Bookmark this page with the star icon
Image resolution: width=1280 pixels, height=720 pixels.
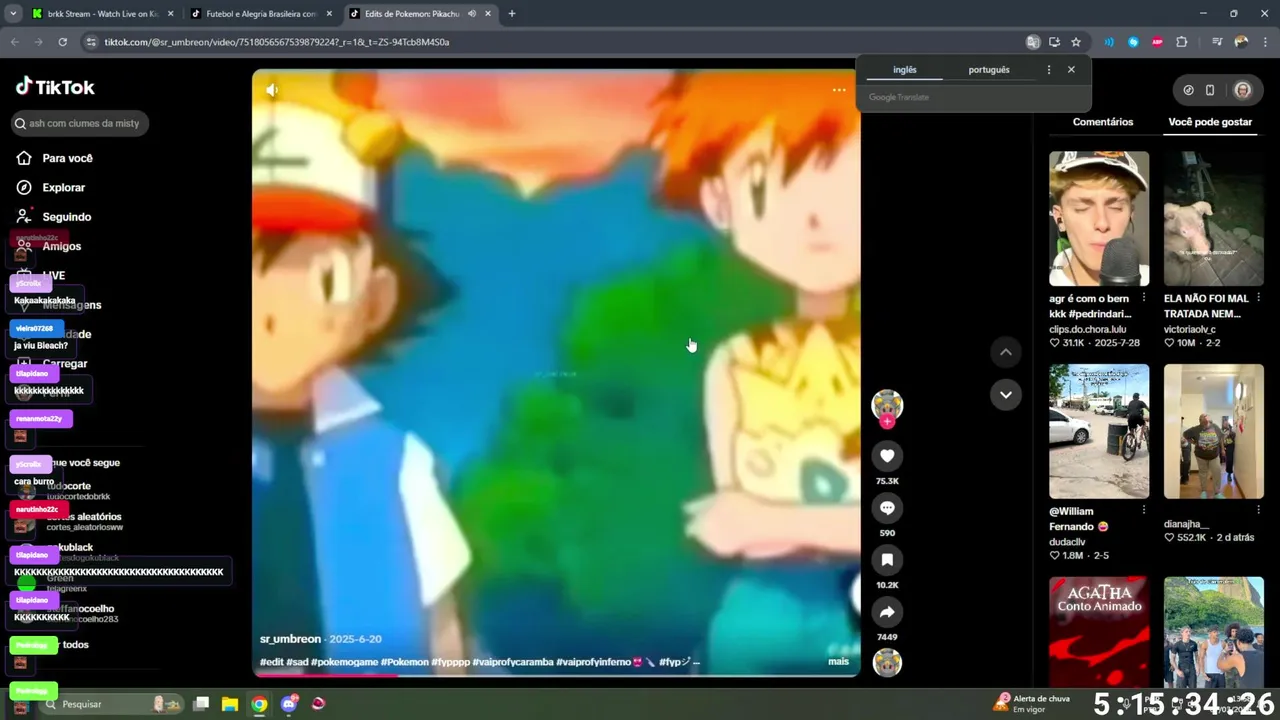click(1076, 42)
